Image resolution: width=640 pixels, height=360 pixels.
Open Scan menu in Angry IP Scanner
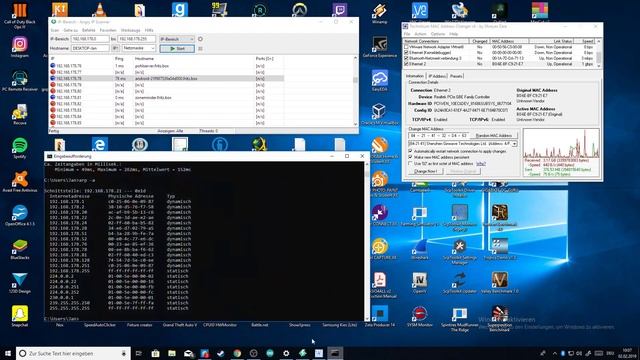55,30
